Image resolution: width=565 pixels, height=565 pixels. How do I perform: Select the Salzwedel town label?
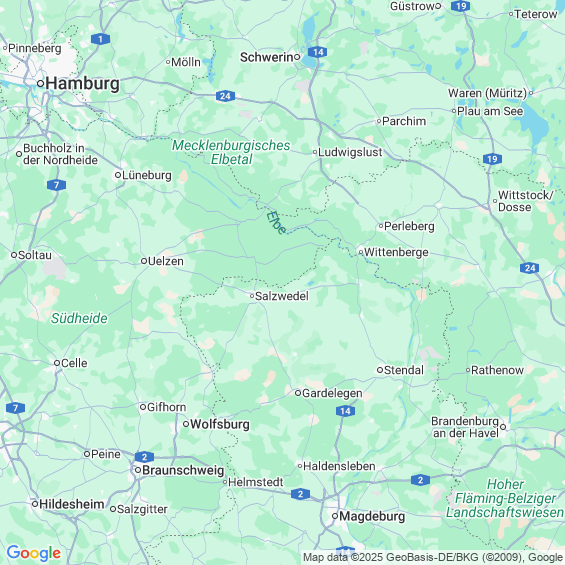pyautogui.click(x=282, y=296)
